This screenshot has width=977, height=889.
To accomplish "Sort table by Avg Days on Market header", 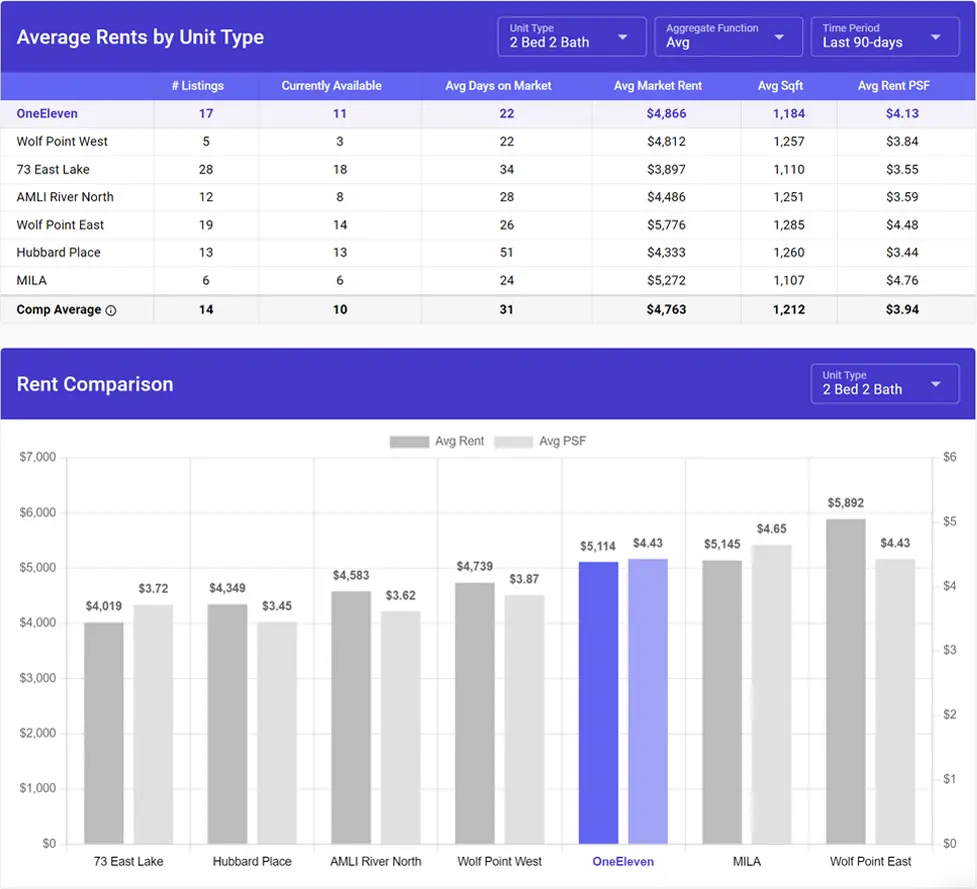I will click(498, 86).
